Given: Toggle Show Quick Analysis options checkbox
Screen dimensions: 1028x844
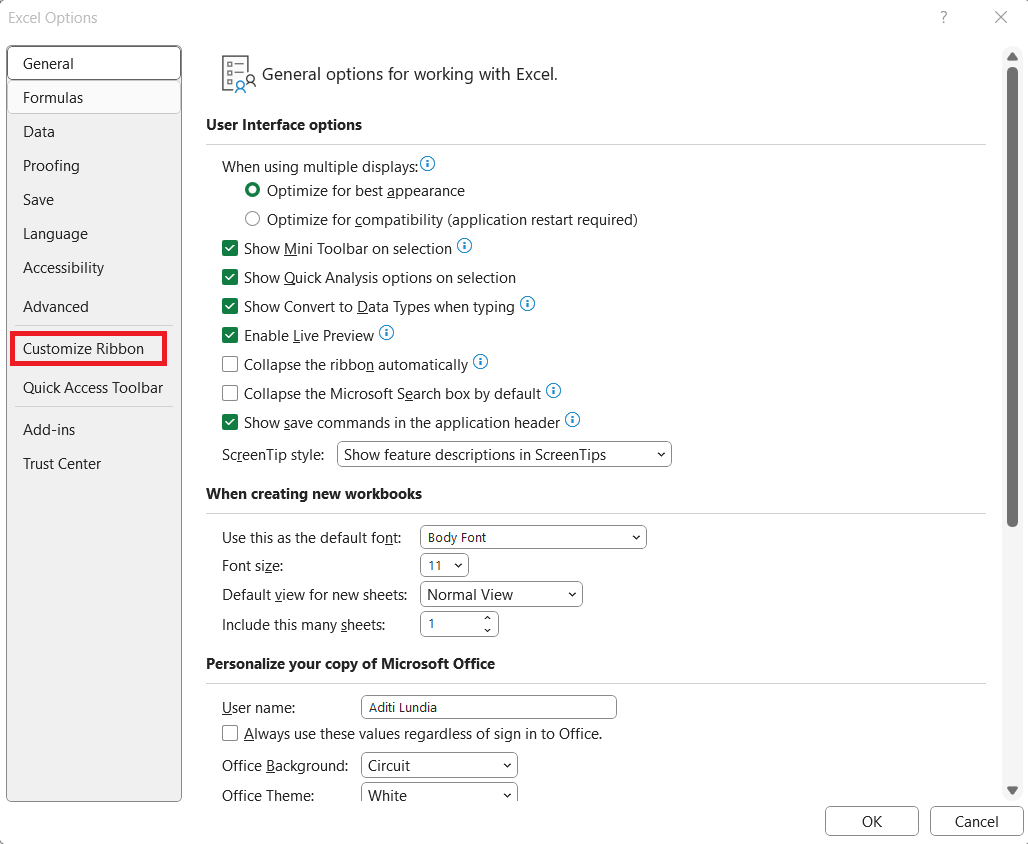Looking at the screenshot, I should pos(230,277).
